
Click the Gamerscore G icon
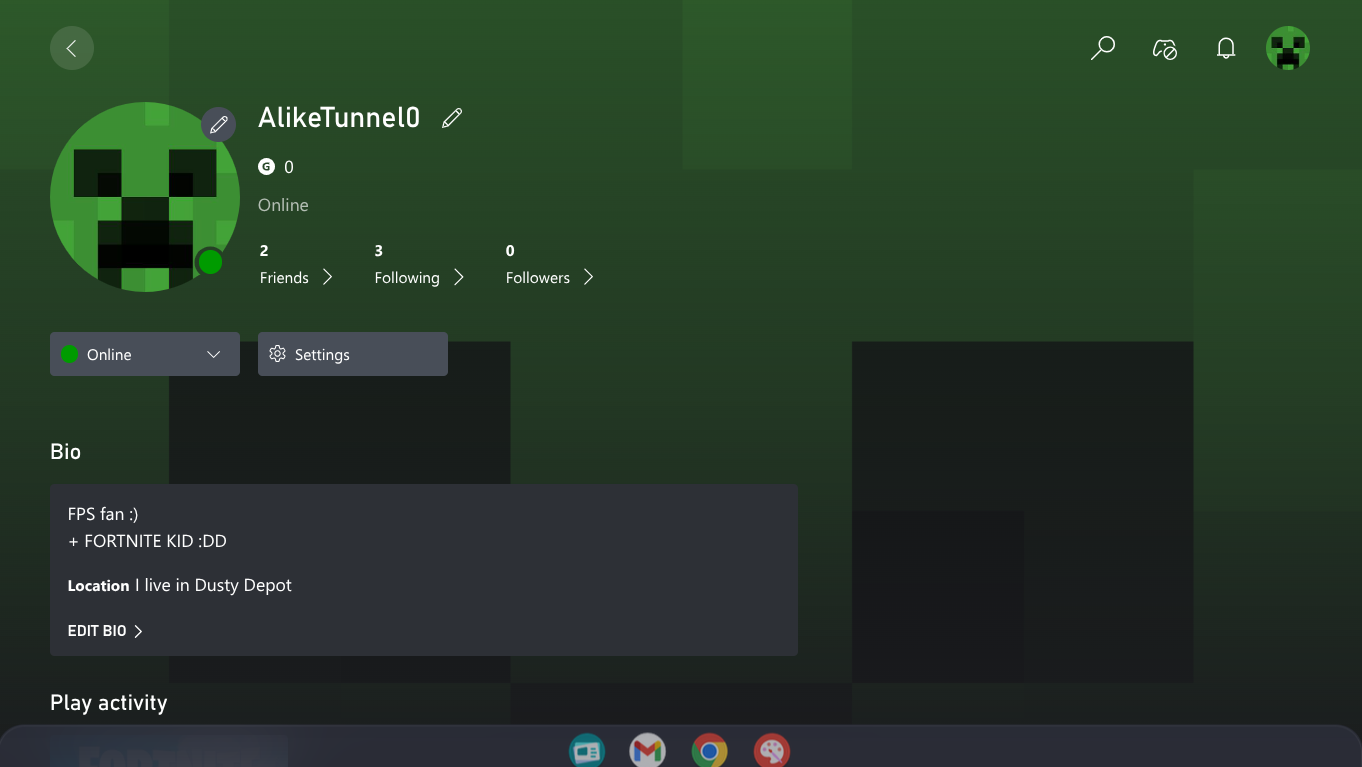pos(266,167)
